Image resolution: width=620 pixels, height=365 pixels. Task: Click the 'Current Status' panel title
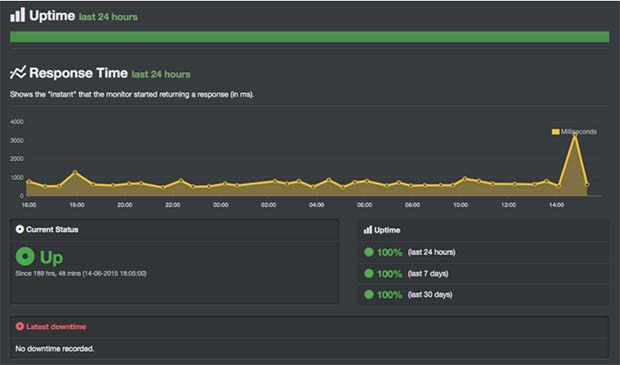point(52,229)
